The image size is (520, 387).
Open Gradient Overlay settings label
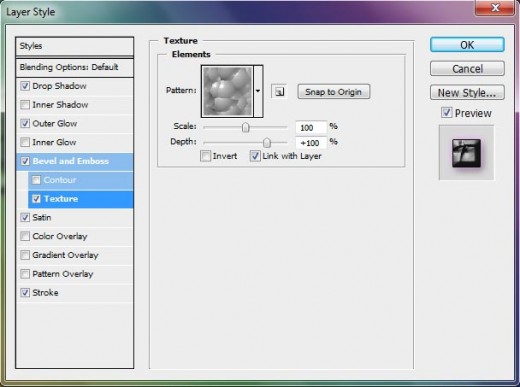point(65,255)
